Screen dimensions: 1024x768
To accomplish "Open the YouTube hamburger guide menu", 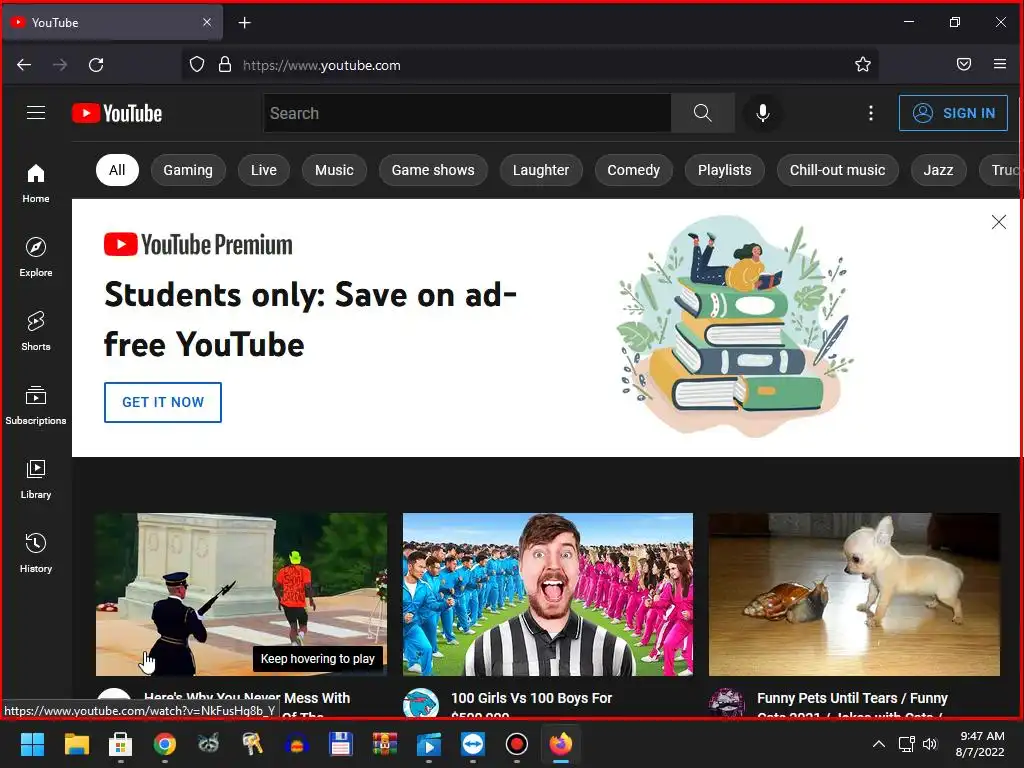I will pyautogui.click(x=36, y=113).
